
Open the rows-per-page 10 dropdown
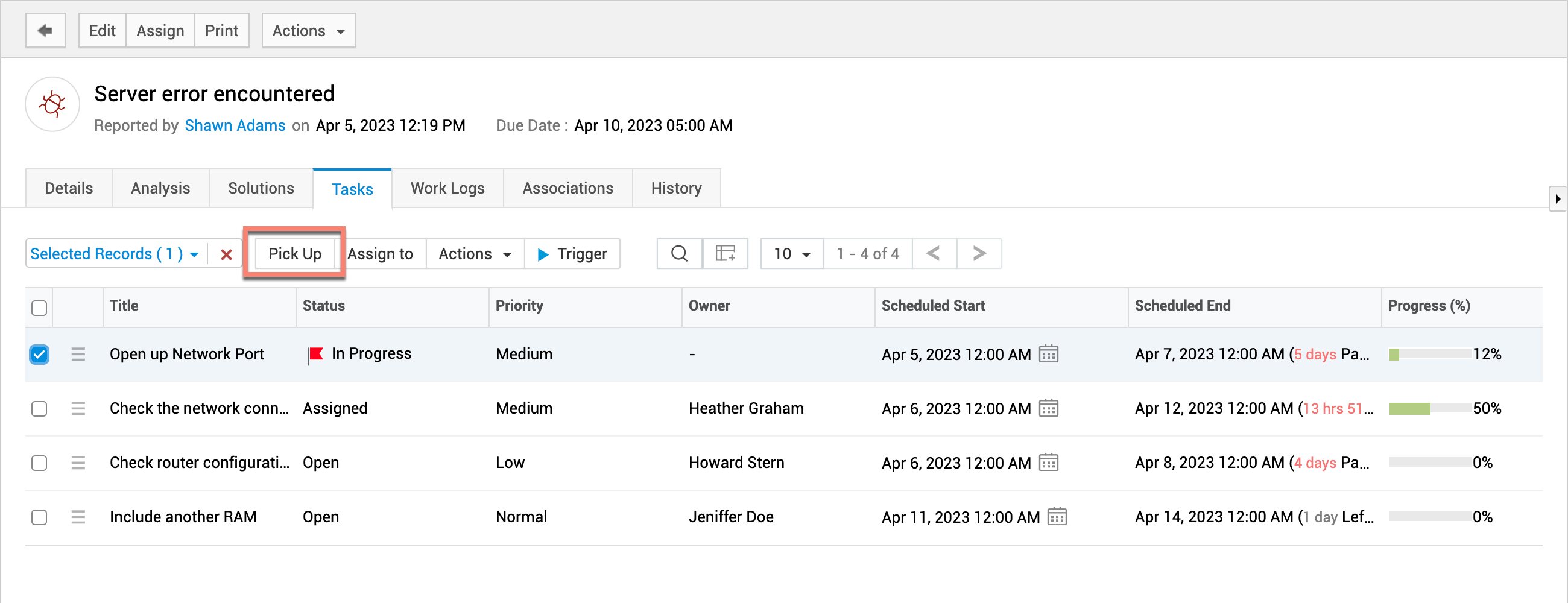[791, 253]
